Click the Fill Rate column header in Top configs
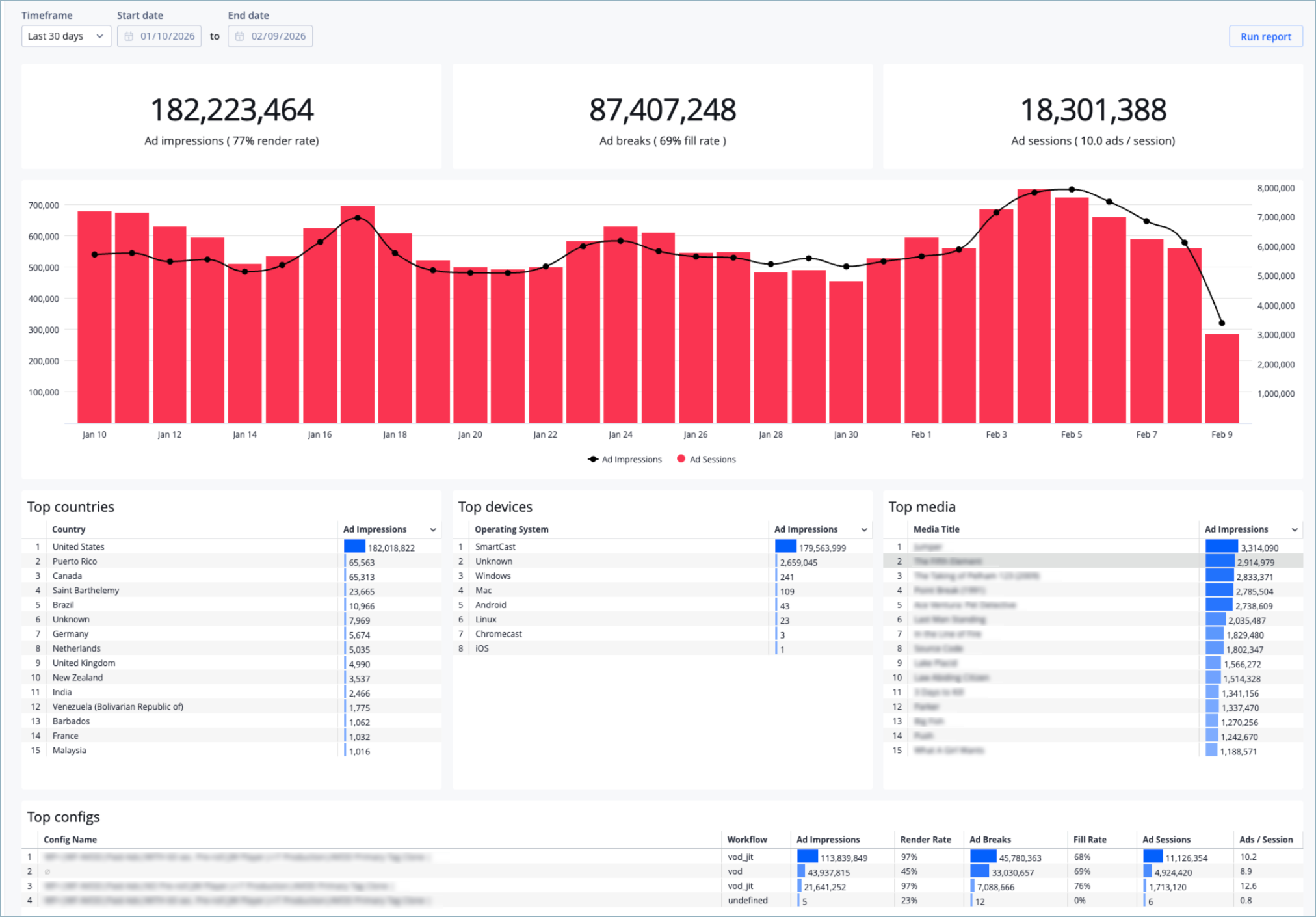 point(1090,840)
